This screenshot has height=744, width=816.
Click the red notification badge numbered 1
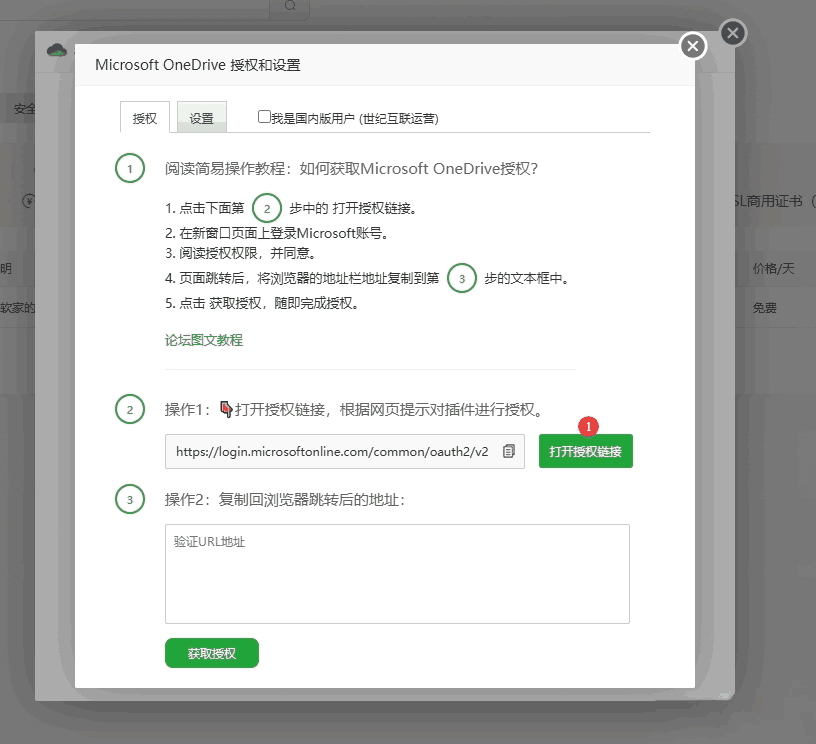click(x=589, y=426)
